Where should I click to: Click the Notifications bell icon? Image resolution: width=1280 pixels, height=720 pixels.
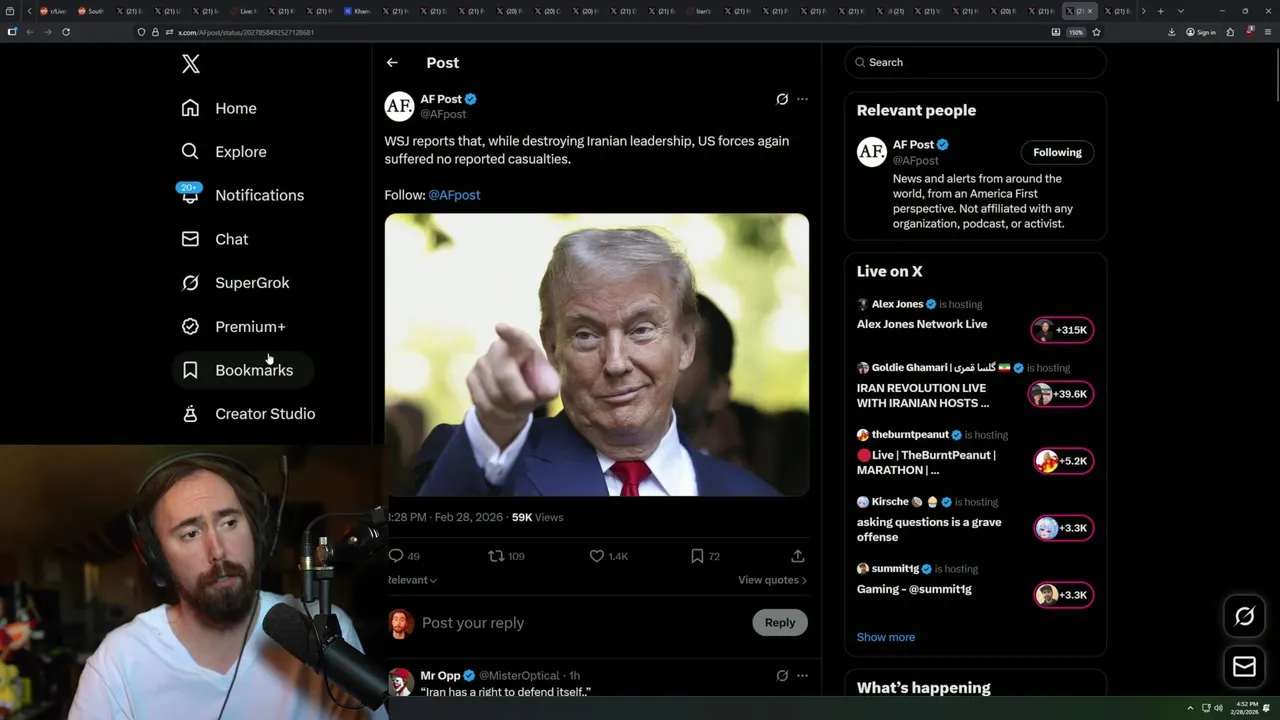tap(190, 196)
